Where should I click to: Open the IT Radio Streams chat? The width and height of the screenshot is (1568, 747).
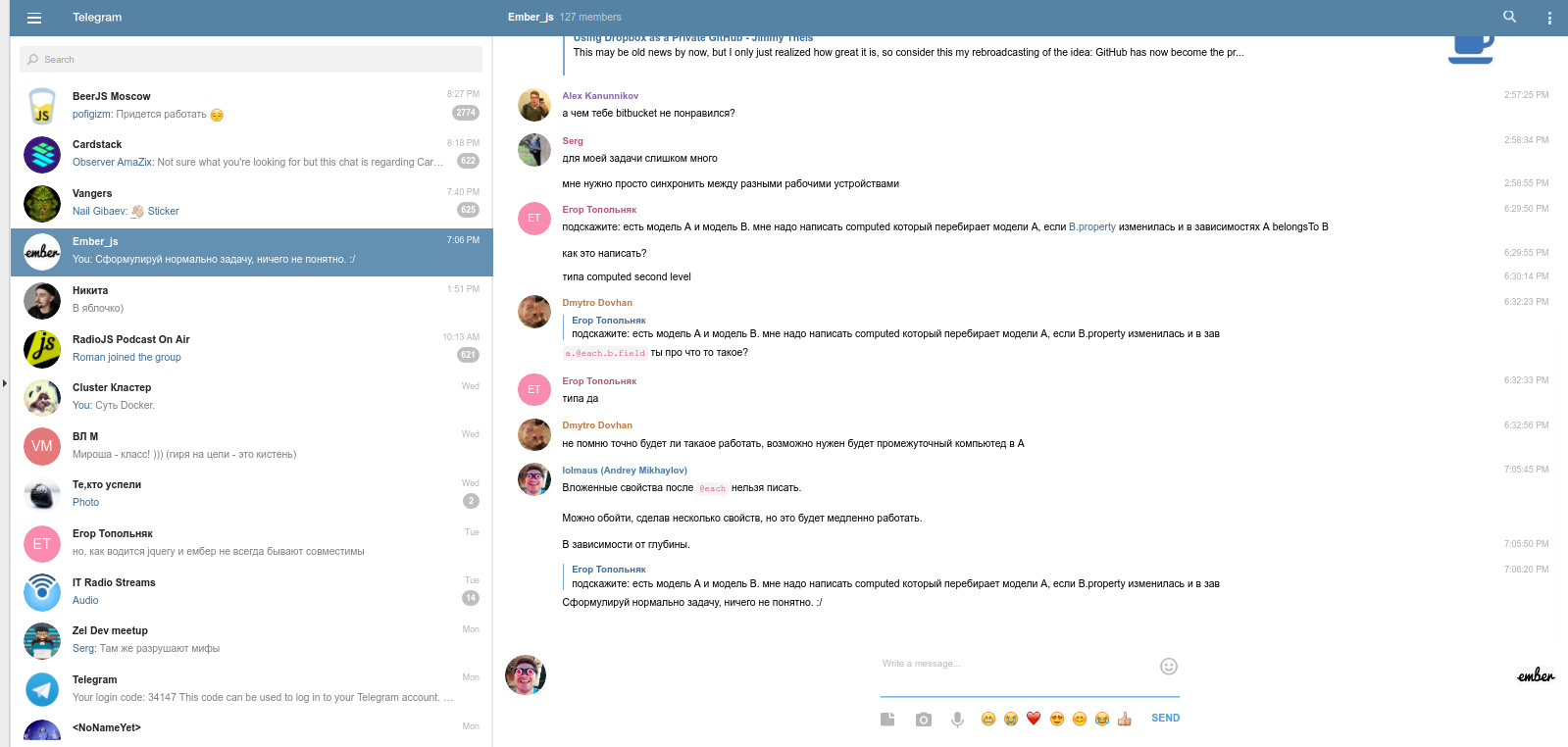click(x=251, y=592)
